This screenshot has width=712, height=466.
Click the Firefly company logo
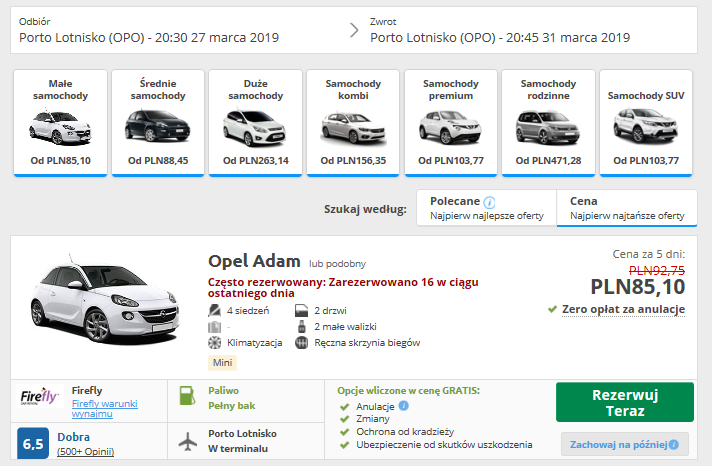40,397
